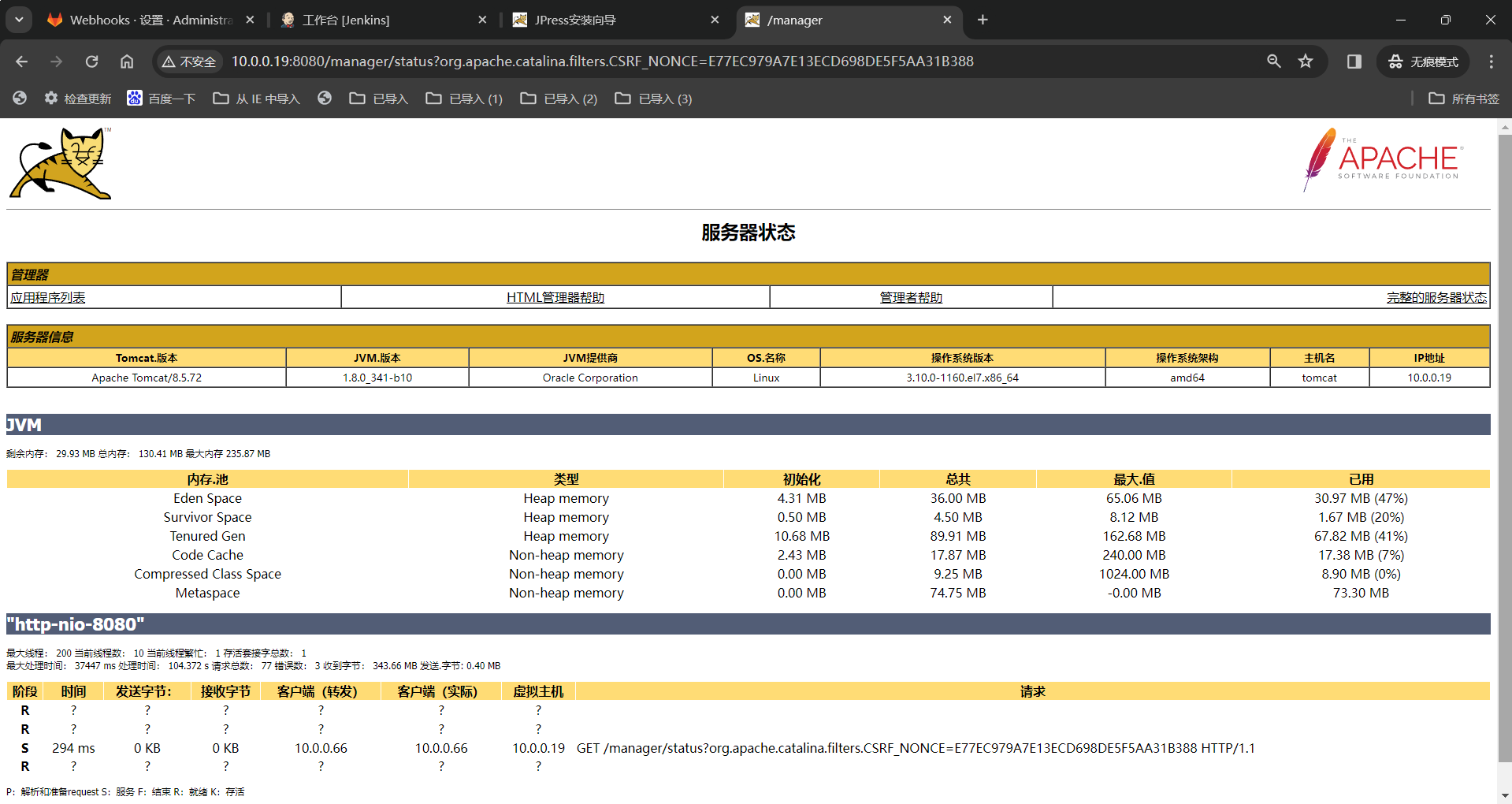Bookmark this page with the star icon
1512x804 pixels.
pos(1306,61)
